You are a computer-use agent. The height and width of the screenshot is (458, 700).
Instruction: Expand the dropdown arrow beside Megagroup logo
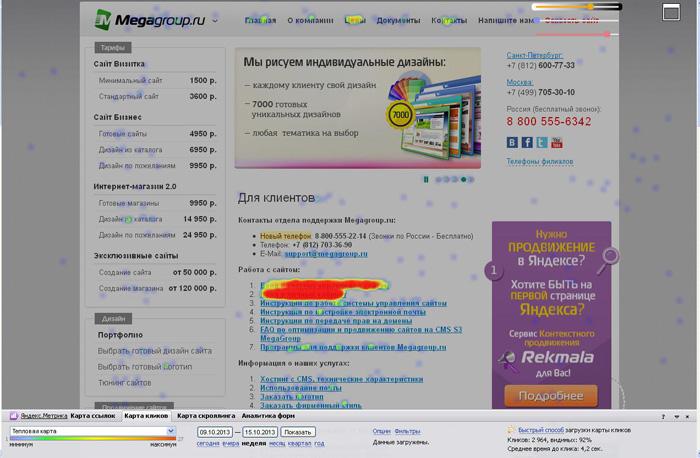[x=215, y=21]
